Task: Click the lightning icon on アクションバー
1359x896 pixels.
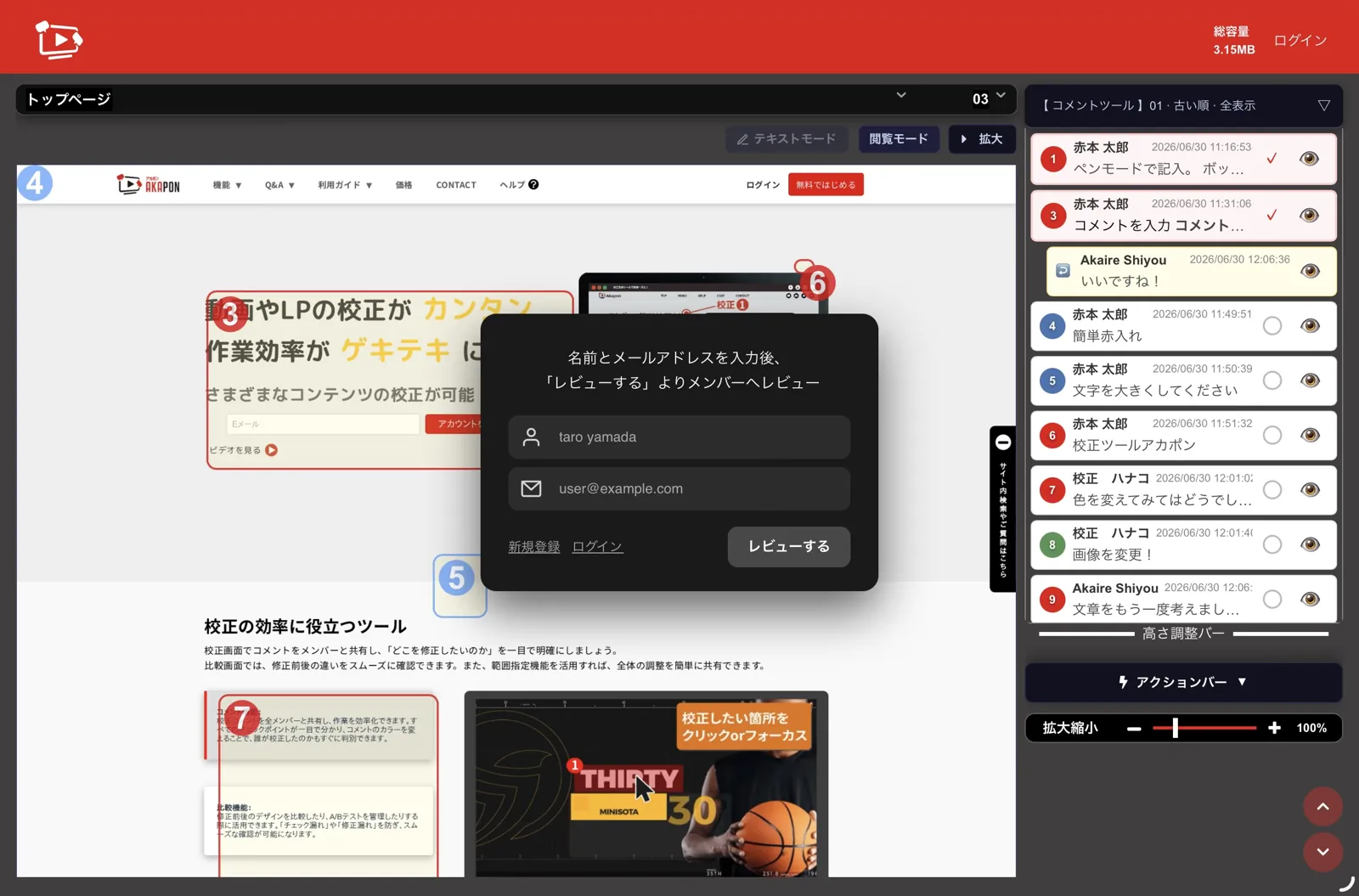Action: coord(1123,682)
